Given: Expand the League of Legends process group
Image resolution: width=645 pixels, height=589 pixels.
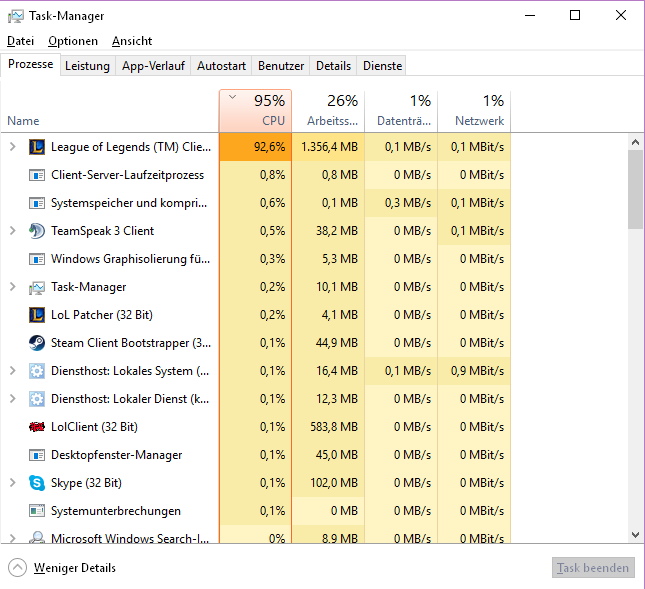Looking at the screenshot, I should click(13, 147).
